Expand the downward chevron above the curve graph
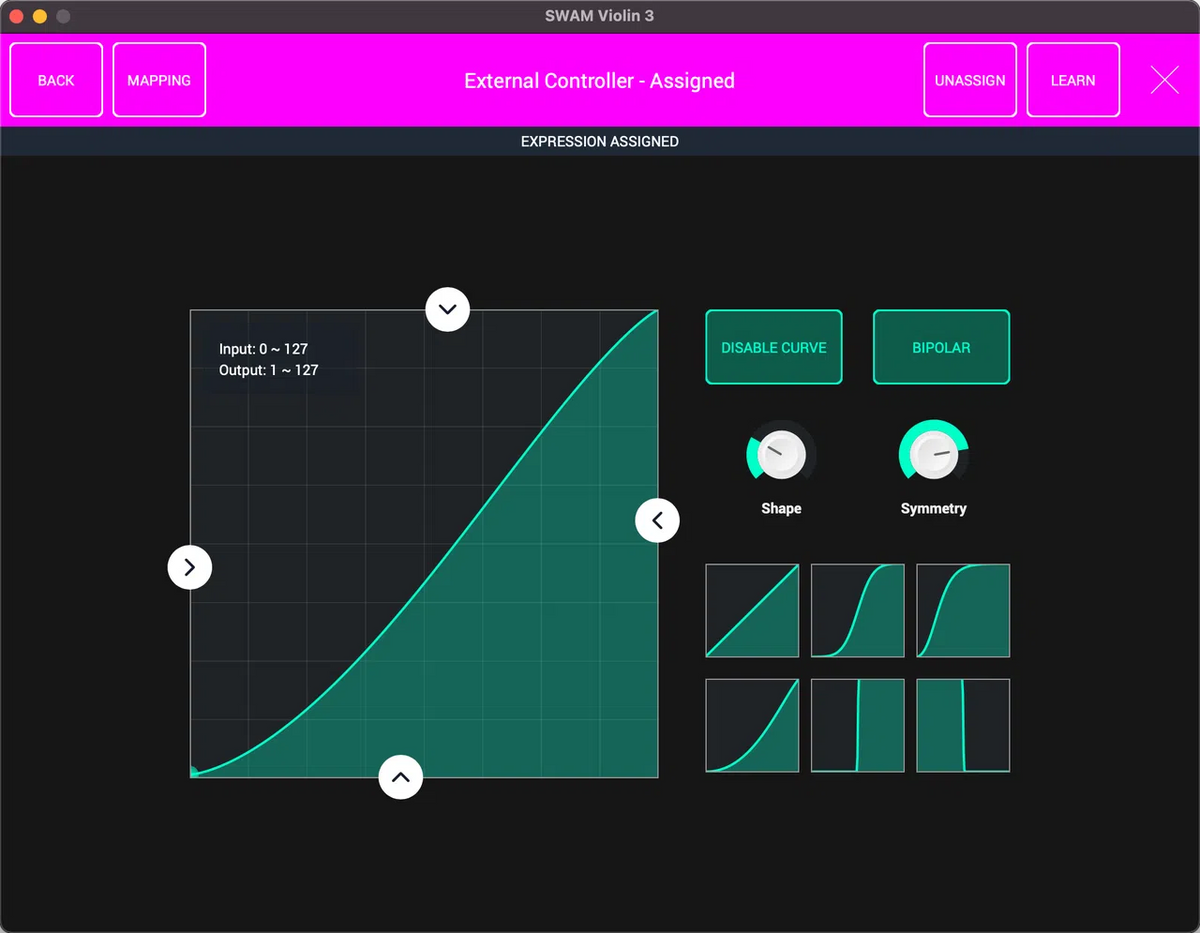The width and height of the screenshot is (1200, 933). [447, 309]
